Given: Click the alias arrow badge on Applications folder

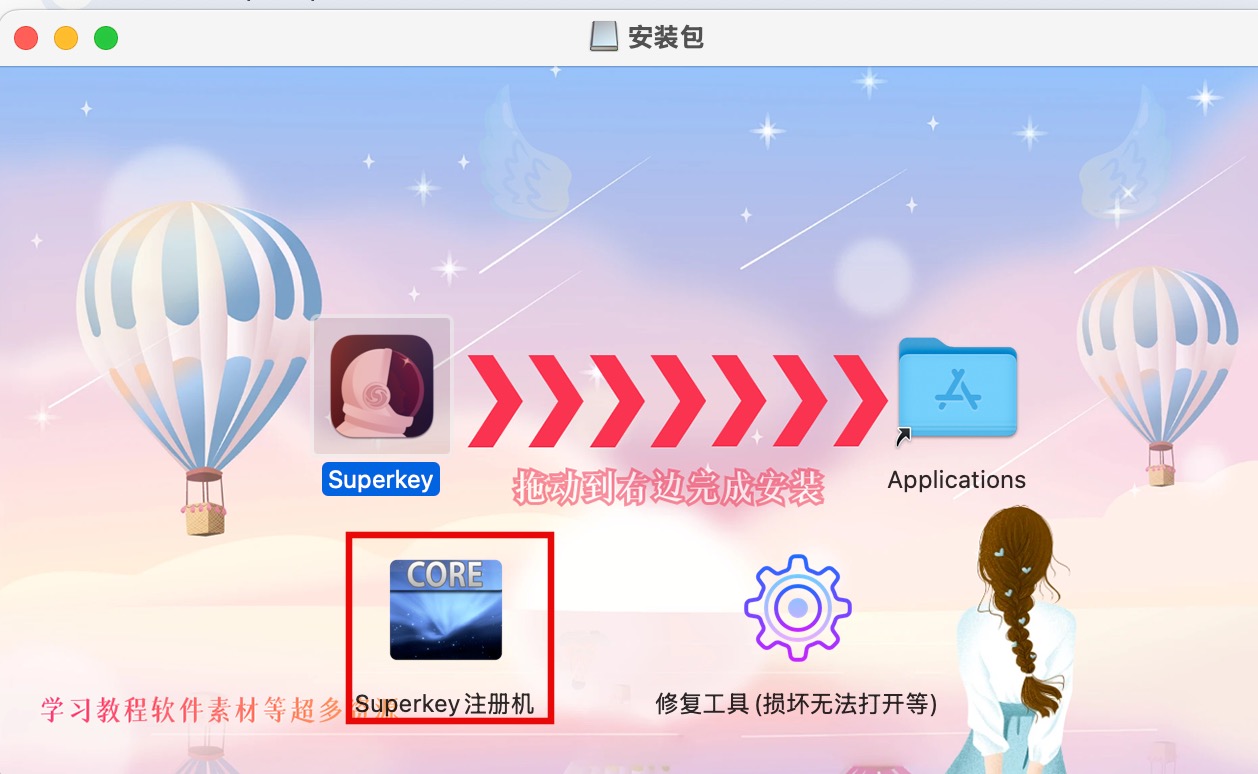Looking at the screenshot, I should point(904,435).
